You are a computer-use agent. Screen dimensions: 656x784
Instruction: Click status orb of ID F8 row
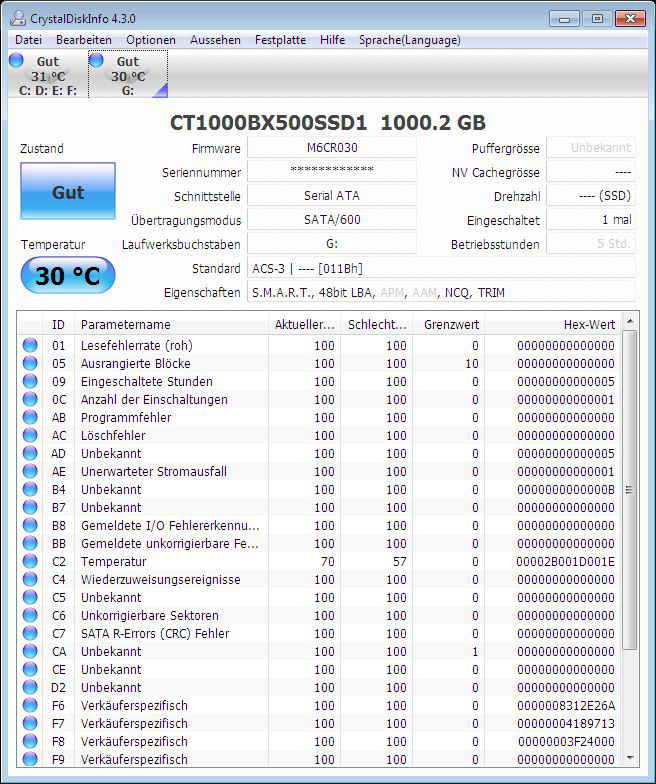[30, 741]
